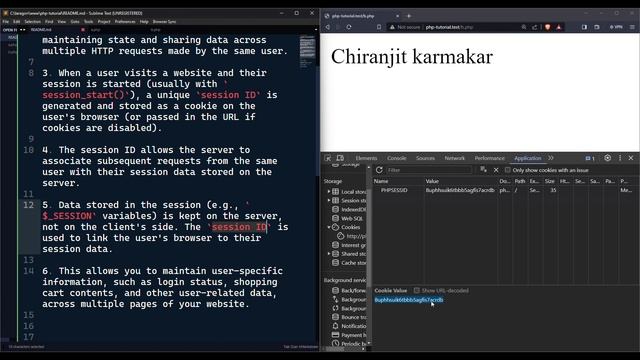Expand the Shared storage tree node
This screenshot has width=640, height=360.
click(329, 253)
